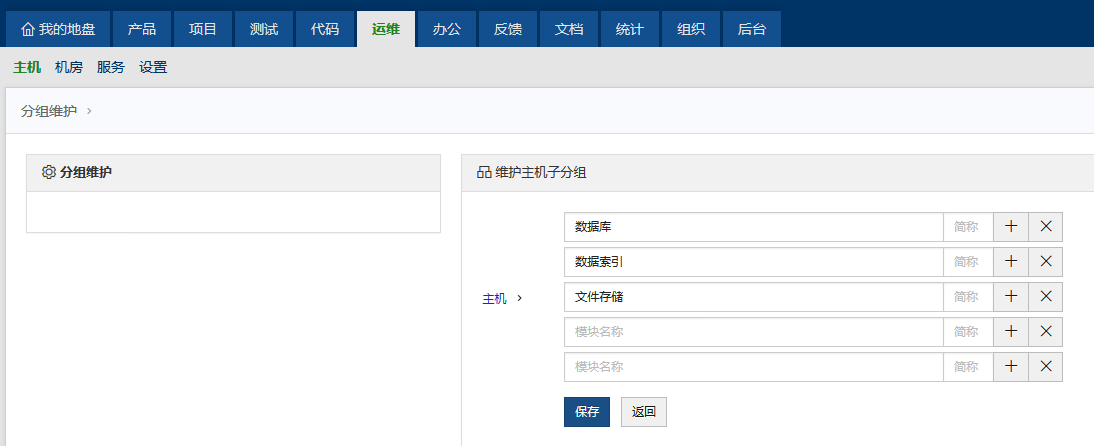This screenshot has height=446, width=1094.
Task: Go to the 统计 tab
Action: coord(630,29)
